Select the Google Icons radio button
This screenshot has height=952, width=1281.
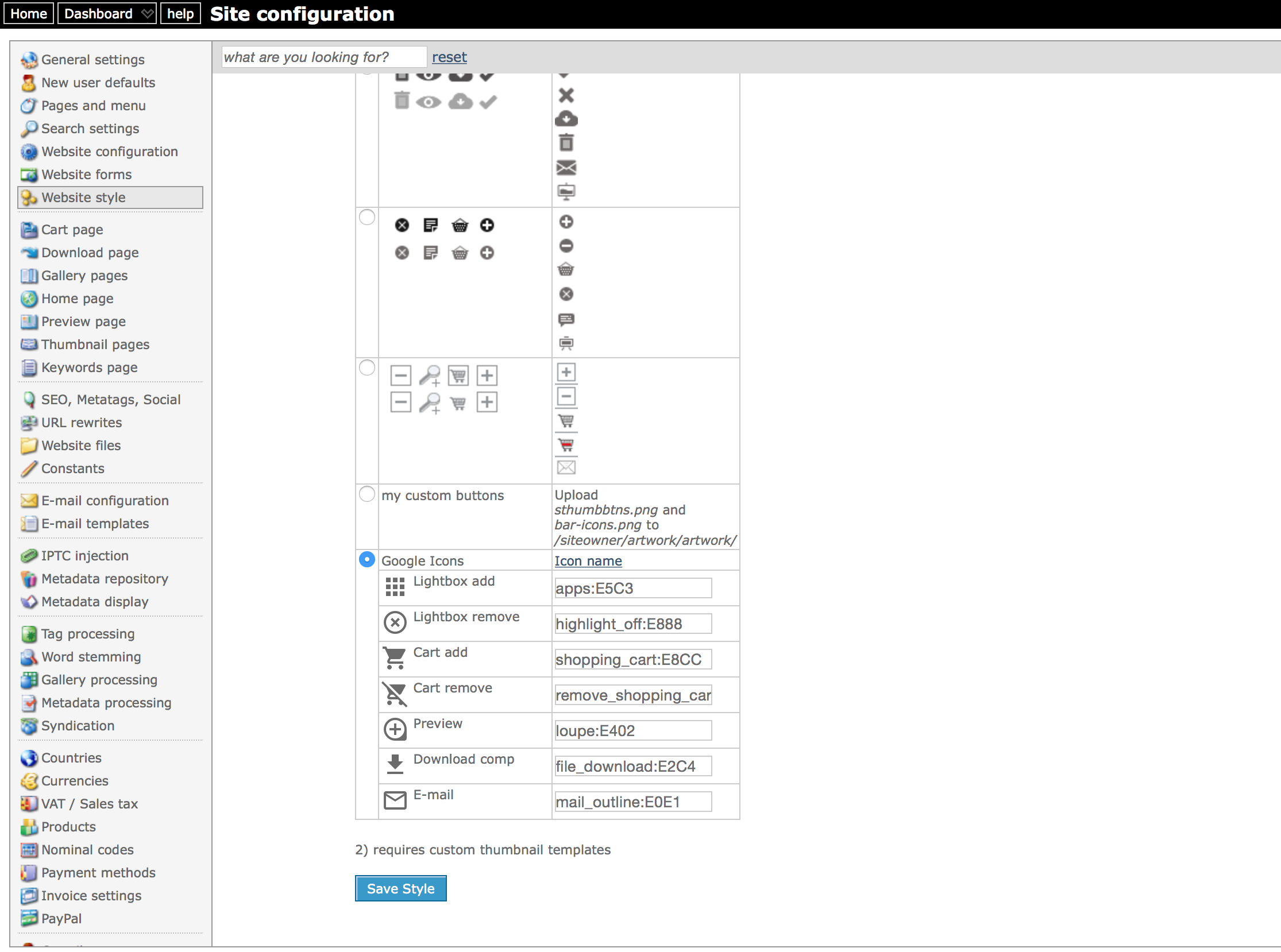tap(366, 560)
